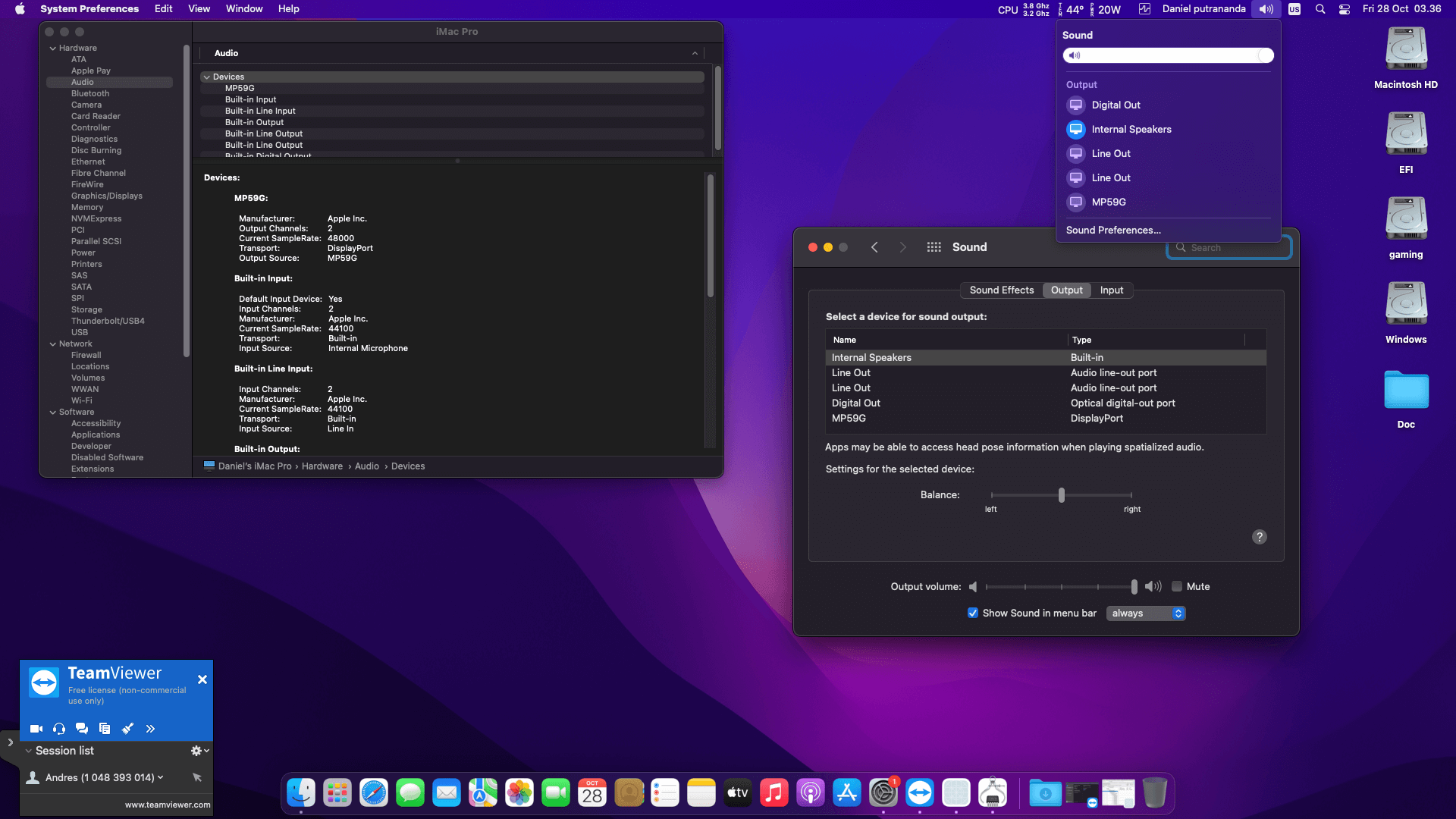Adjust the Balance slider

click(x=1062, y=495)
